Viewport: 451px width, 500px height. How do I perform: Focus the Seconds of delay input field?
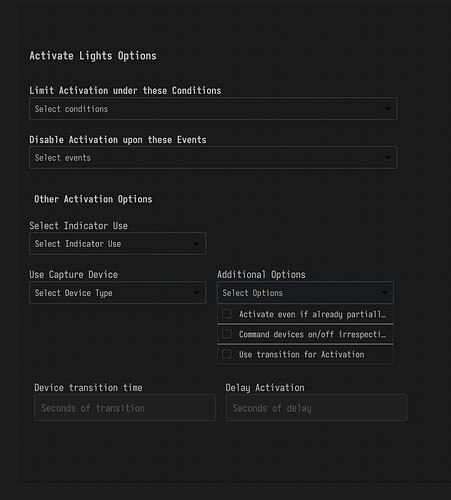tap(316, 408)
